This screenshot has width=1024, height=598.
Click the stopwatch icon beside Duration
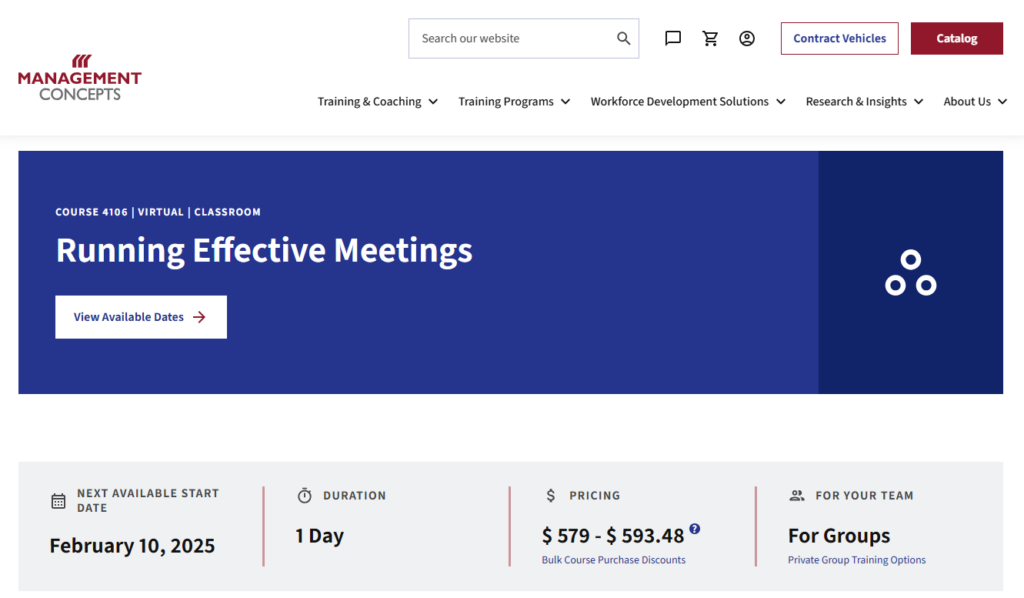[304, 496]
